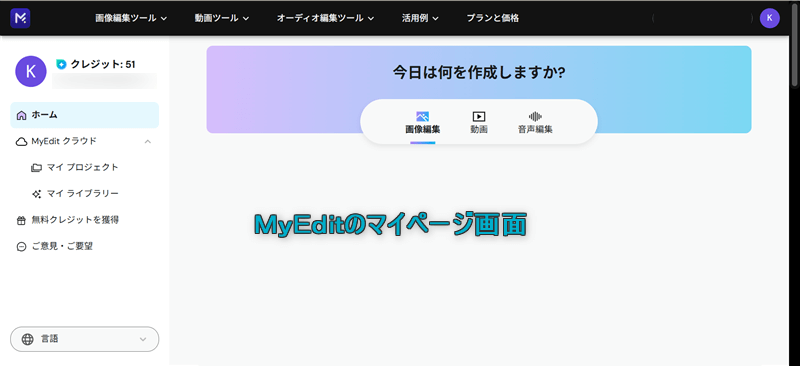Click the MyEdit logo icon
Image resolution: width=800 pixels, height=366 pixels.
coord(20,18)
